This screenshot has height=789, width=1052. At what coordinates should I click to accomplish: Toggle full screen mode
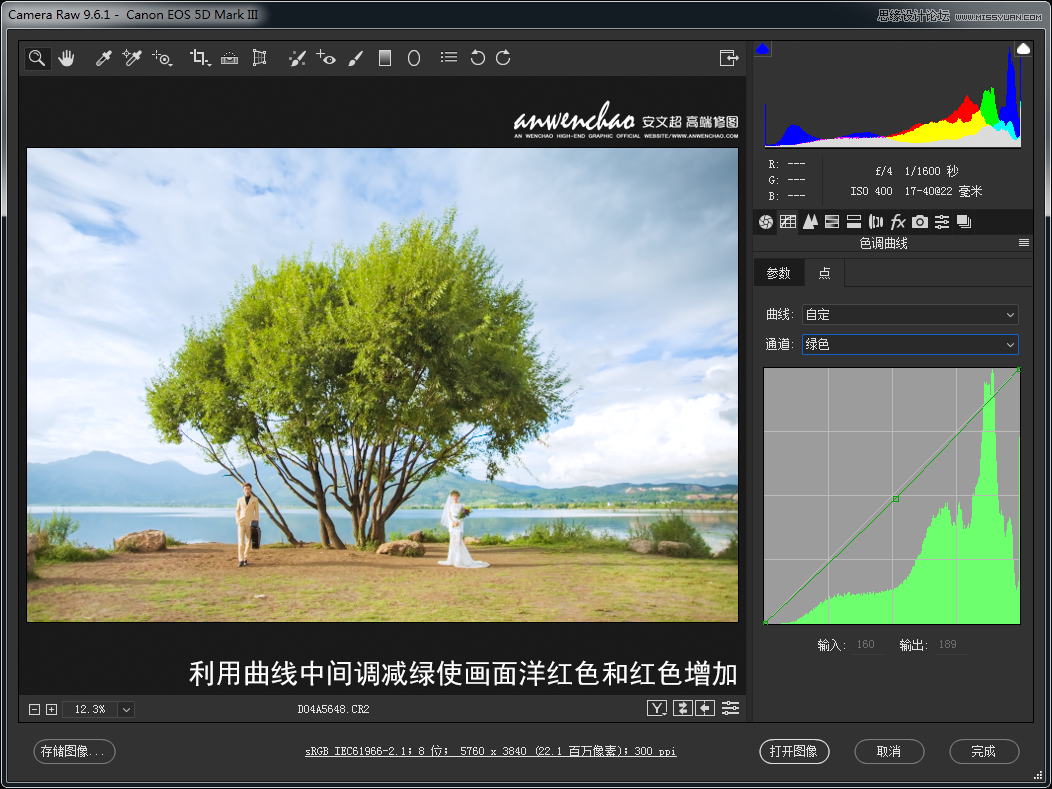(729, 58)
